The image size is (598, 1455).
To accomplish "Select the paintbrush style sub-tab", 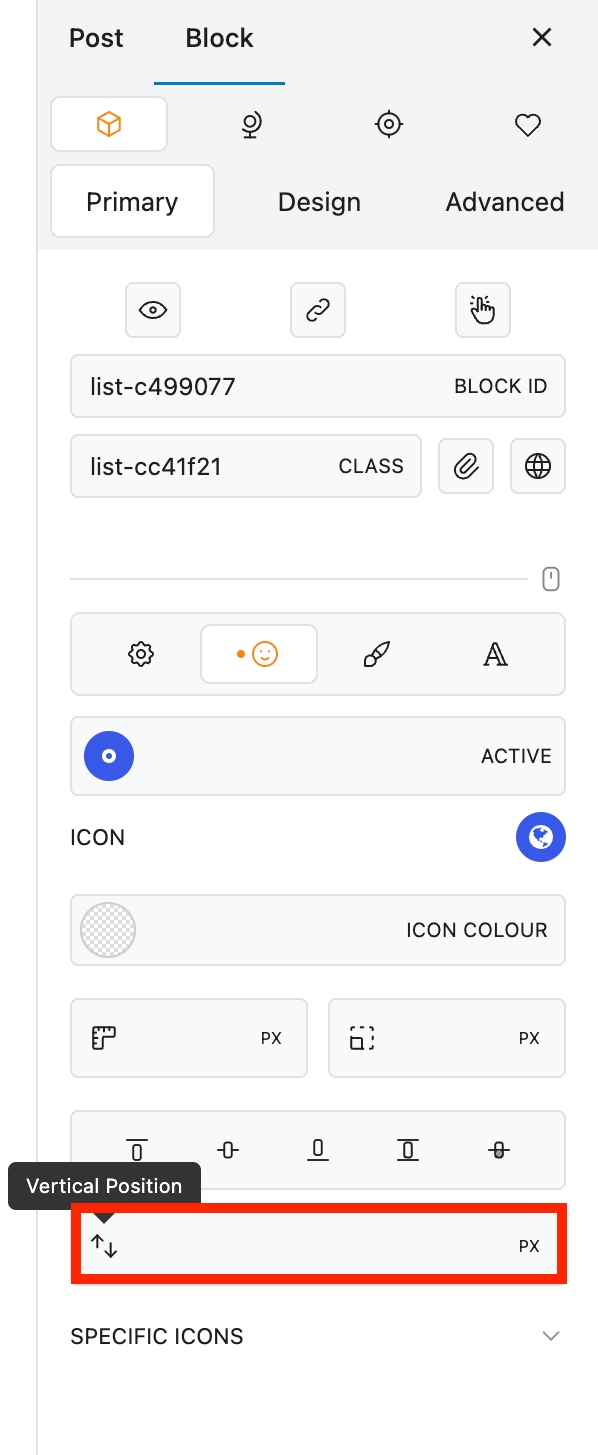I will [x=376, y=655].
